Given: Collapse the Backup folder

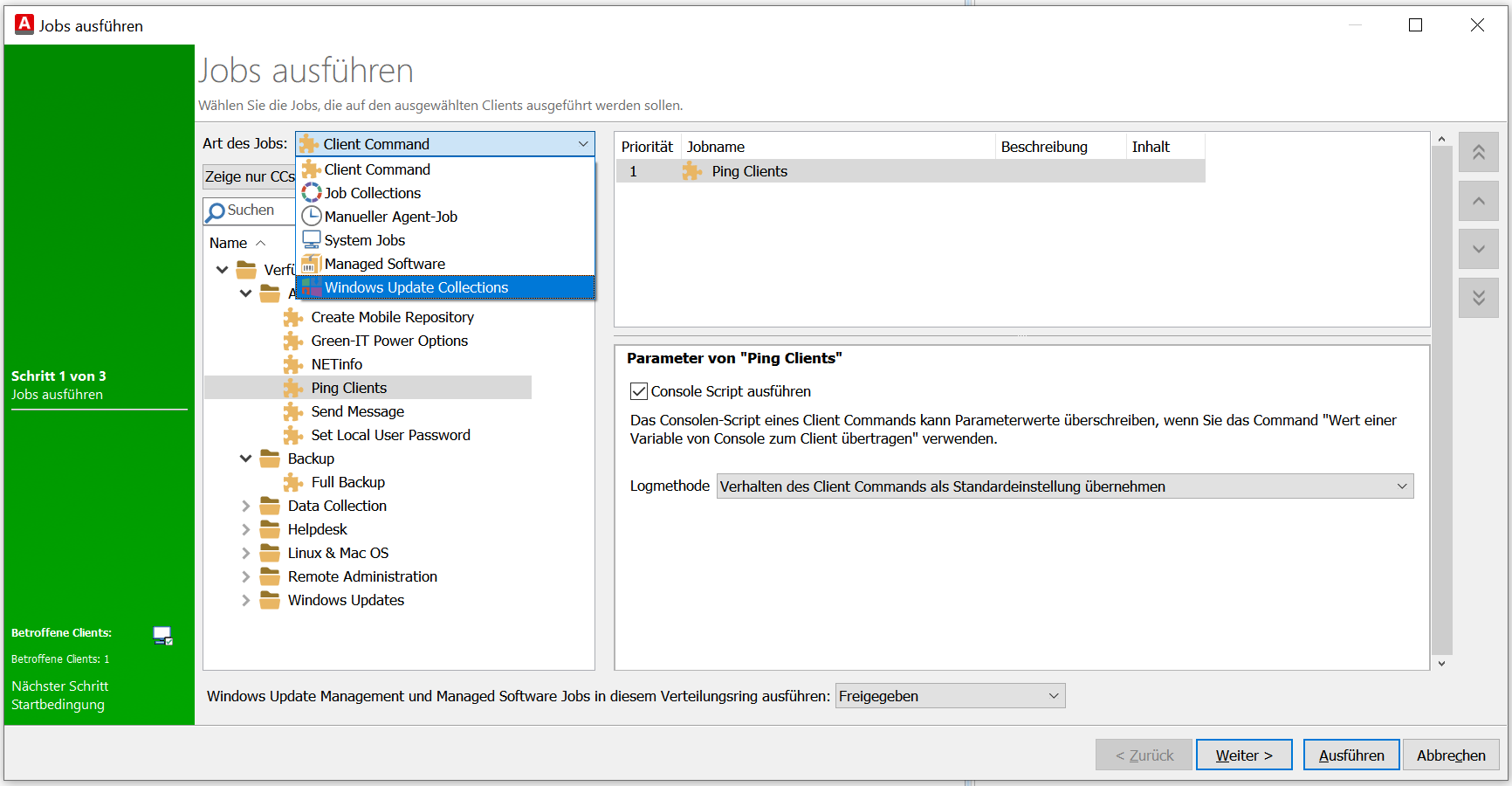Looking at the screenshot, I should coord(246,458).
